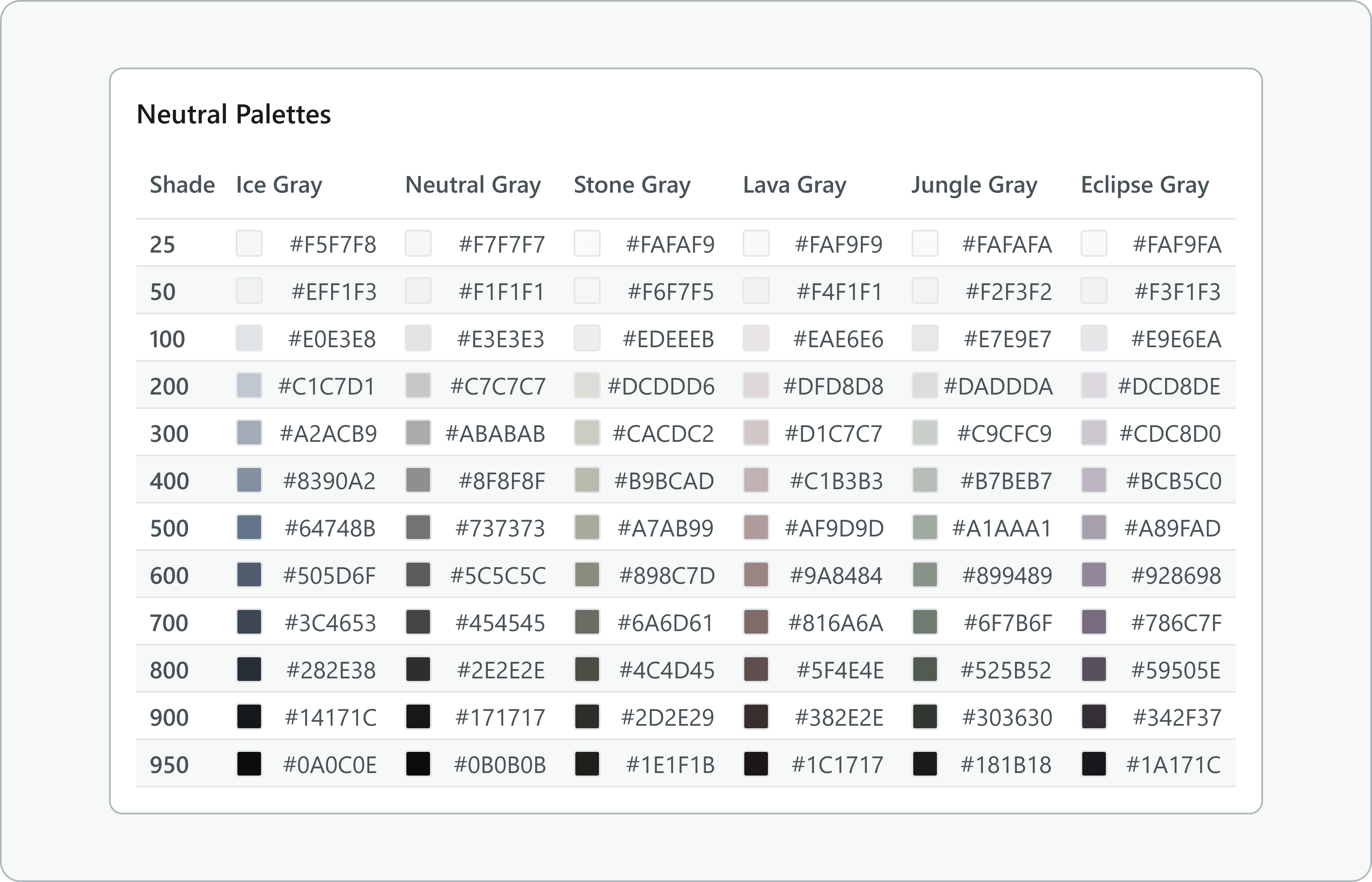Viewport: 1372px width, 882px height.
Task: Click the hex value #898C7D
Action: [x=667, y=576]
